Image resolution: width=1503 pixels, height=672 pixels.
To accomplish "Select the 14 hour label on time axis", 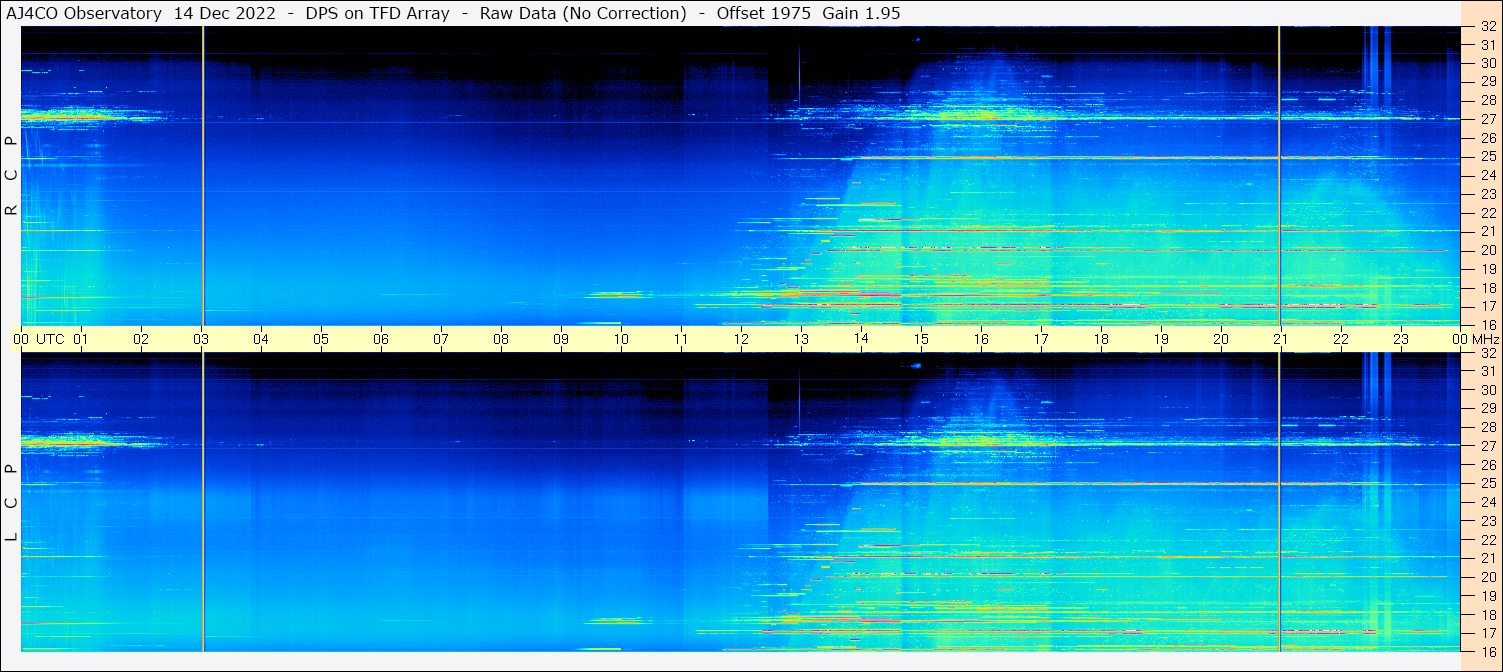I will [x=861, y=338].
